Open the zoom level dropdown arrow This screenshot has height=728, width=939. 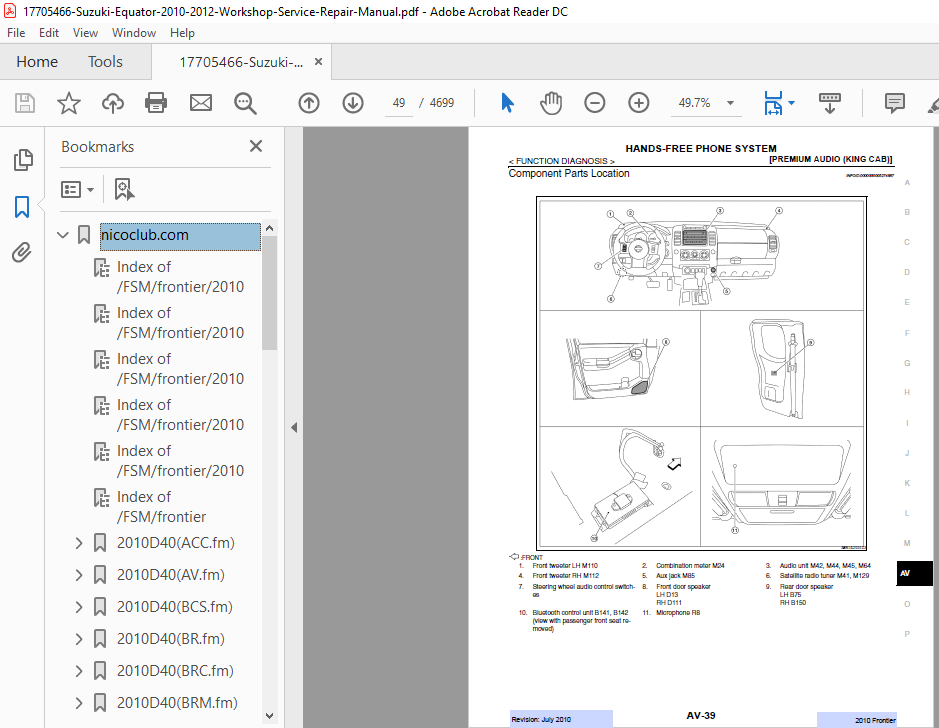730,103
